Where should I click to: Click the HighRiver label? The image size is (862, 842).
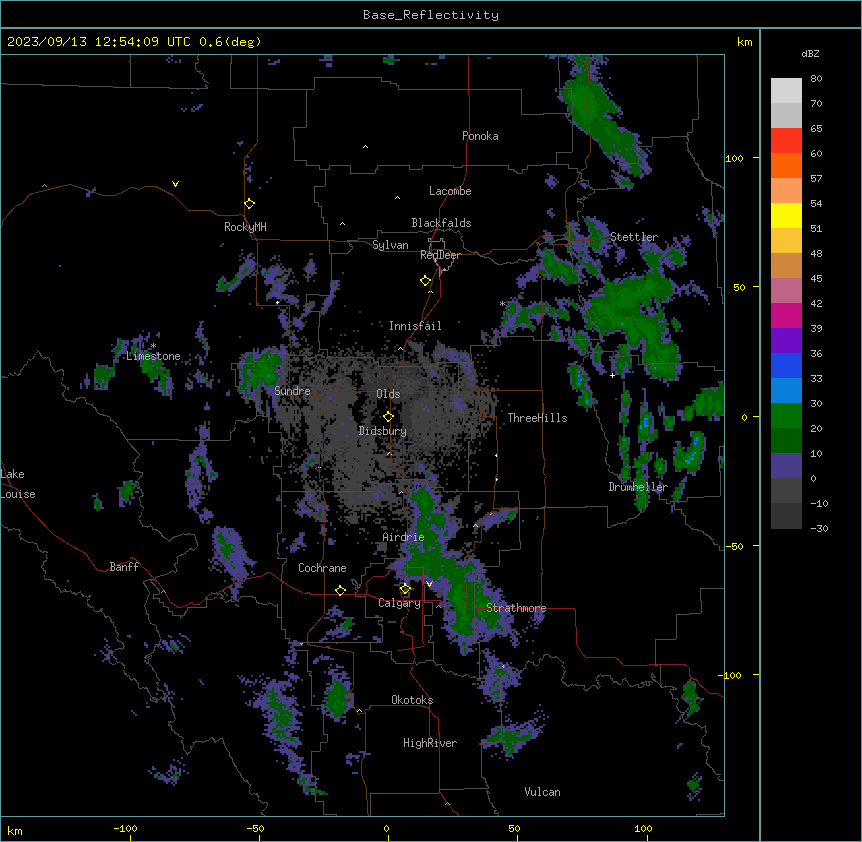[430, 743]
